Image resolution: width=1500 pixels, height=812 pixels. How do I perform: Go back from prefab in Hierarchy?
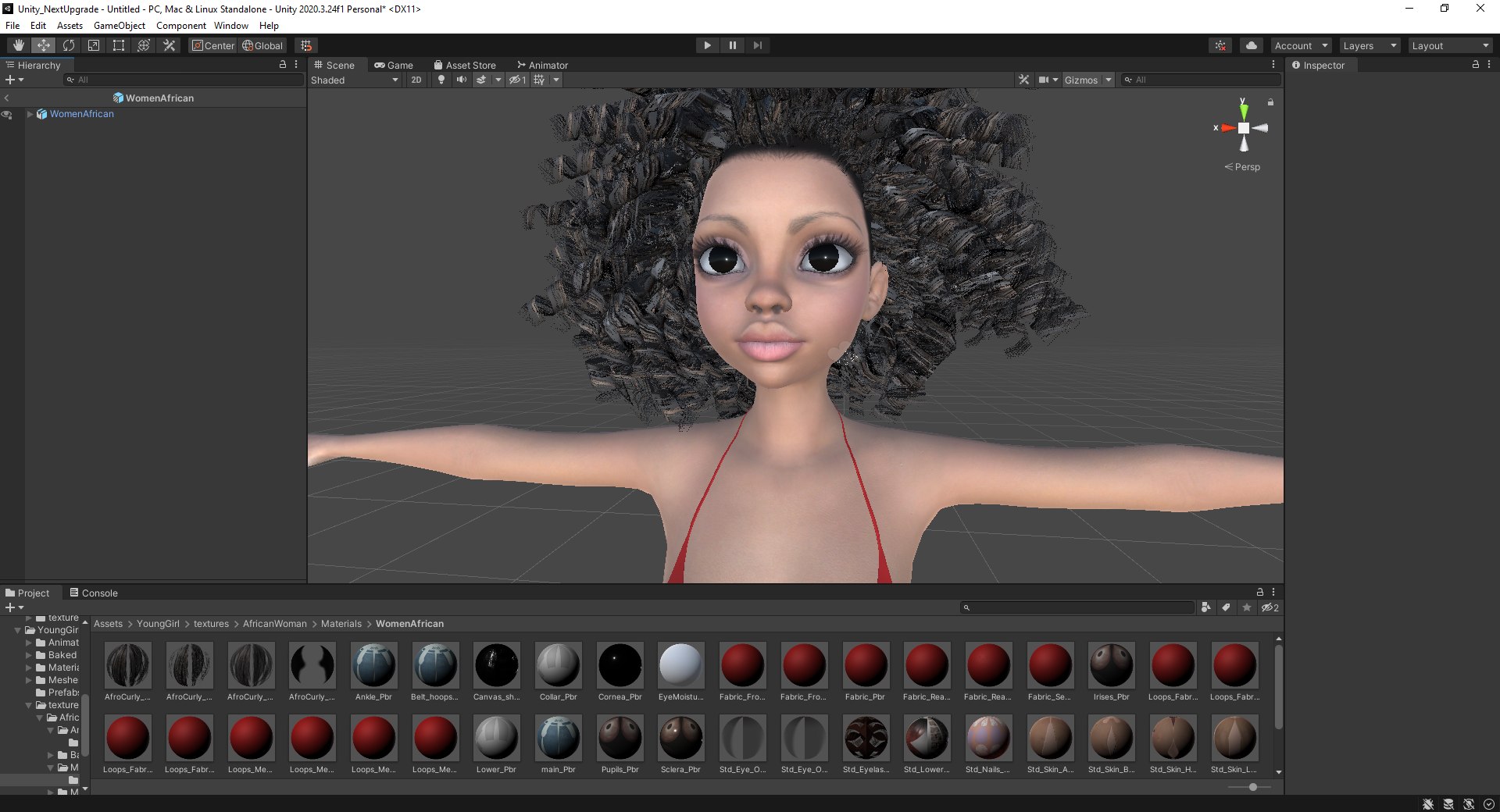tap(6, 98)
